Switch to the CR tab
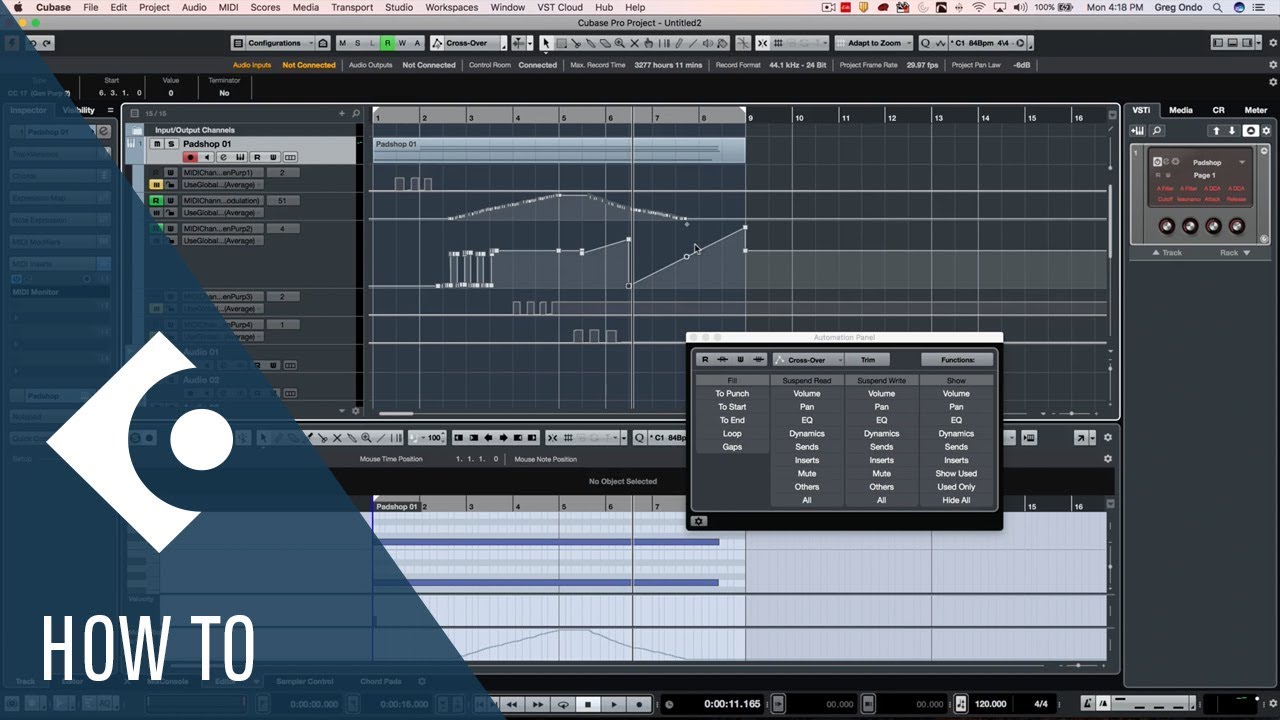This screenshot has height=720, width=1280. pos(1218,110)
